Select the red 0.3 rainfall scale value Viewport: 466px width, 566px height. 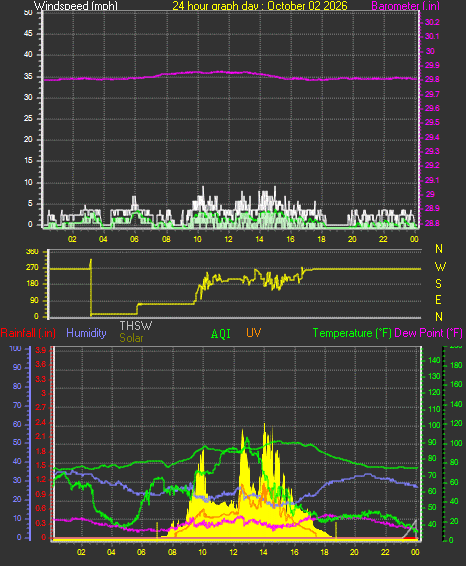(41, 523)
